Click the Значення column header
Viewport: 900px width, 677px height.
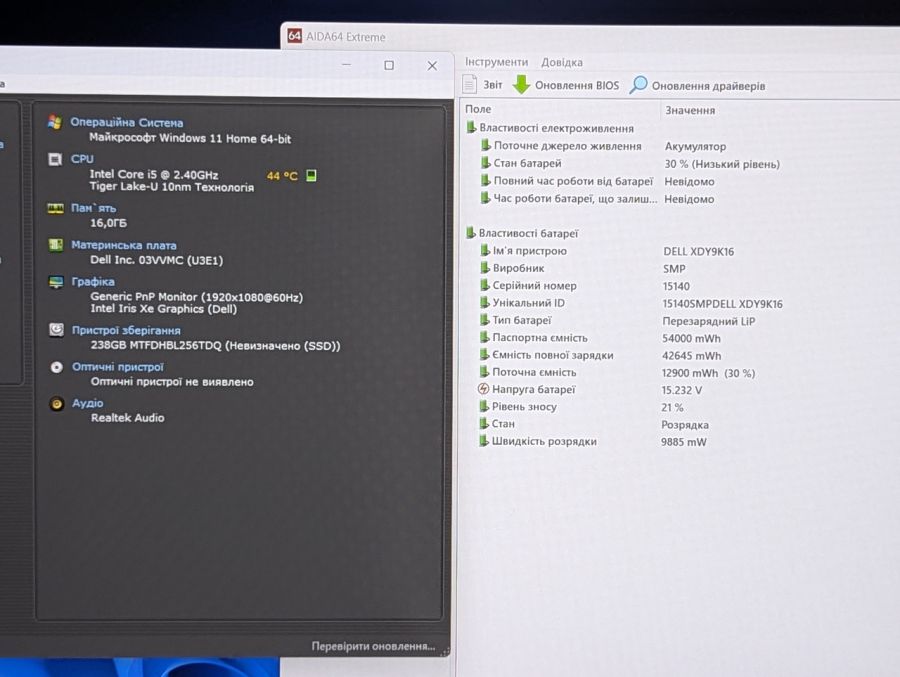[690, 110]
